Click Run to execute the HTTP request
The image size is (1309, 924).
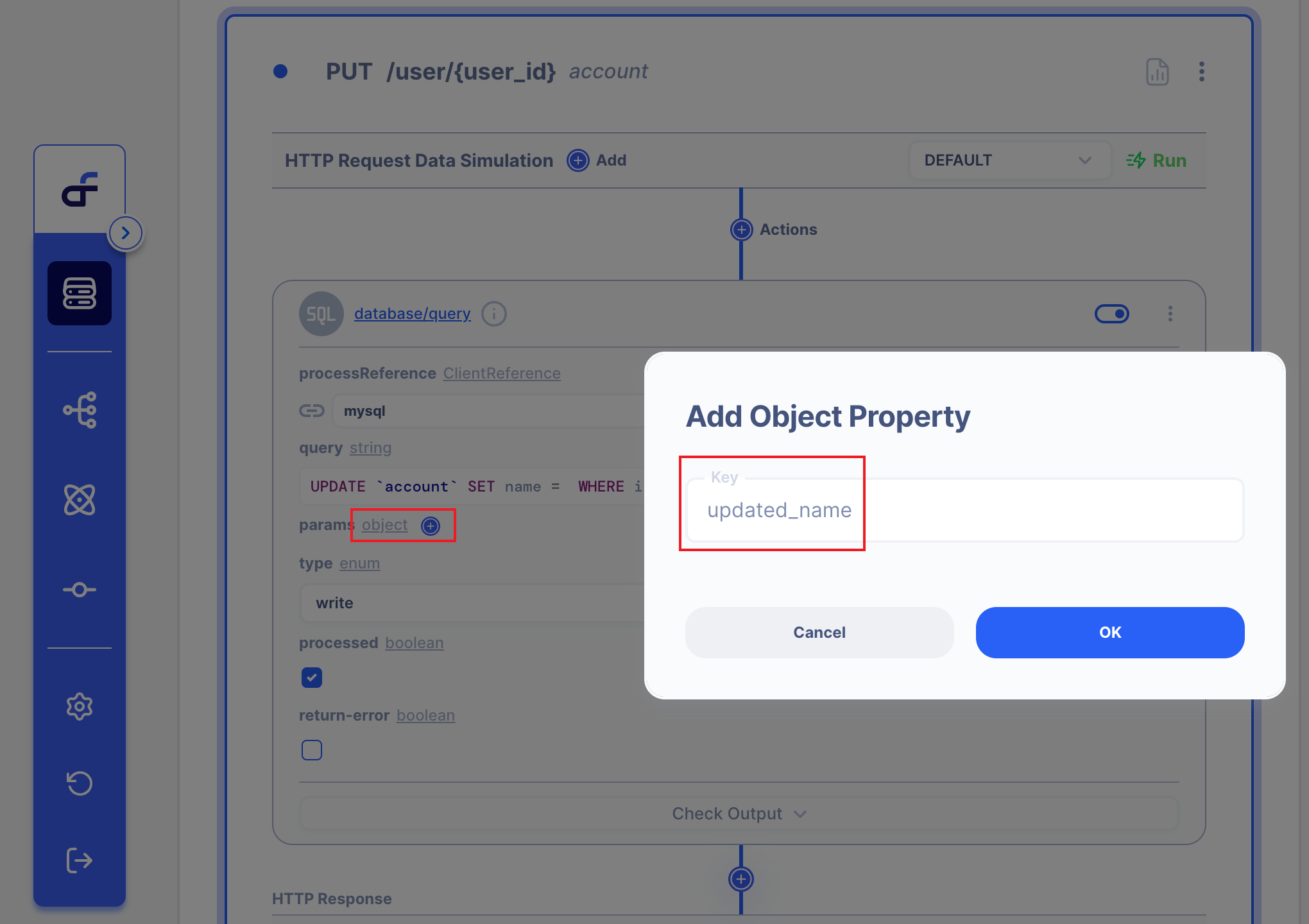click(x=1156, y=160)
